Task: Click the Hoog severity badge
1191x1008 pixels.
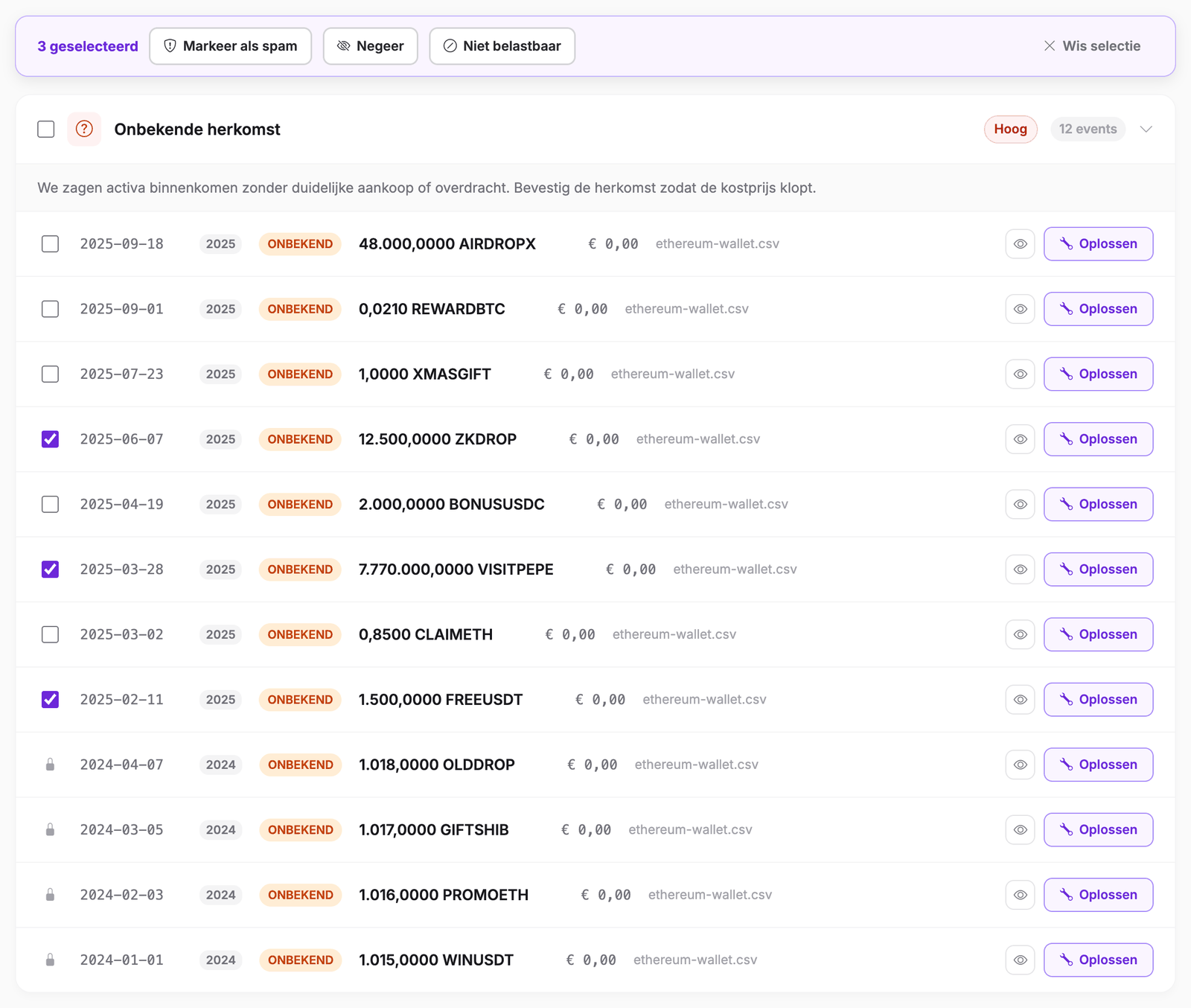Action: [x=1010, y=130]
